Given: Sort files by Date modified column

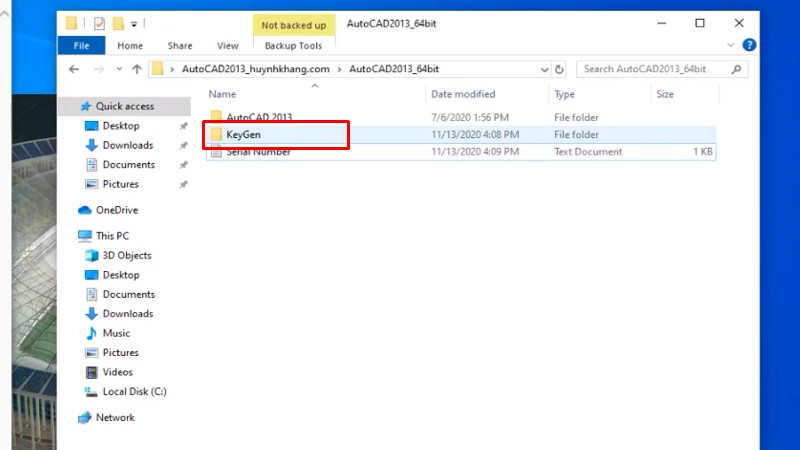Looking at the screenshot, I should pyautogui.click(x=463, y=94).
